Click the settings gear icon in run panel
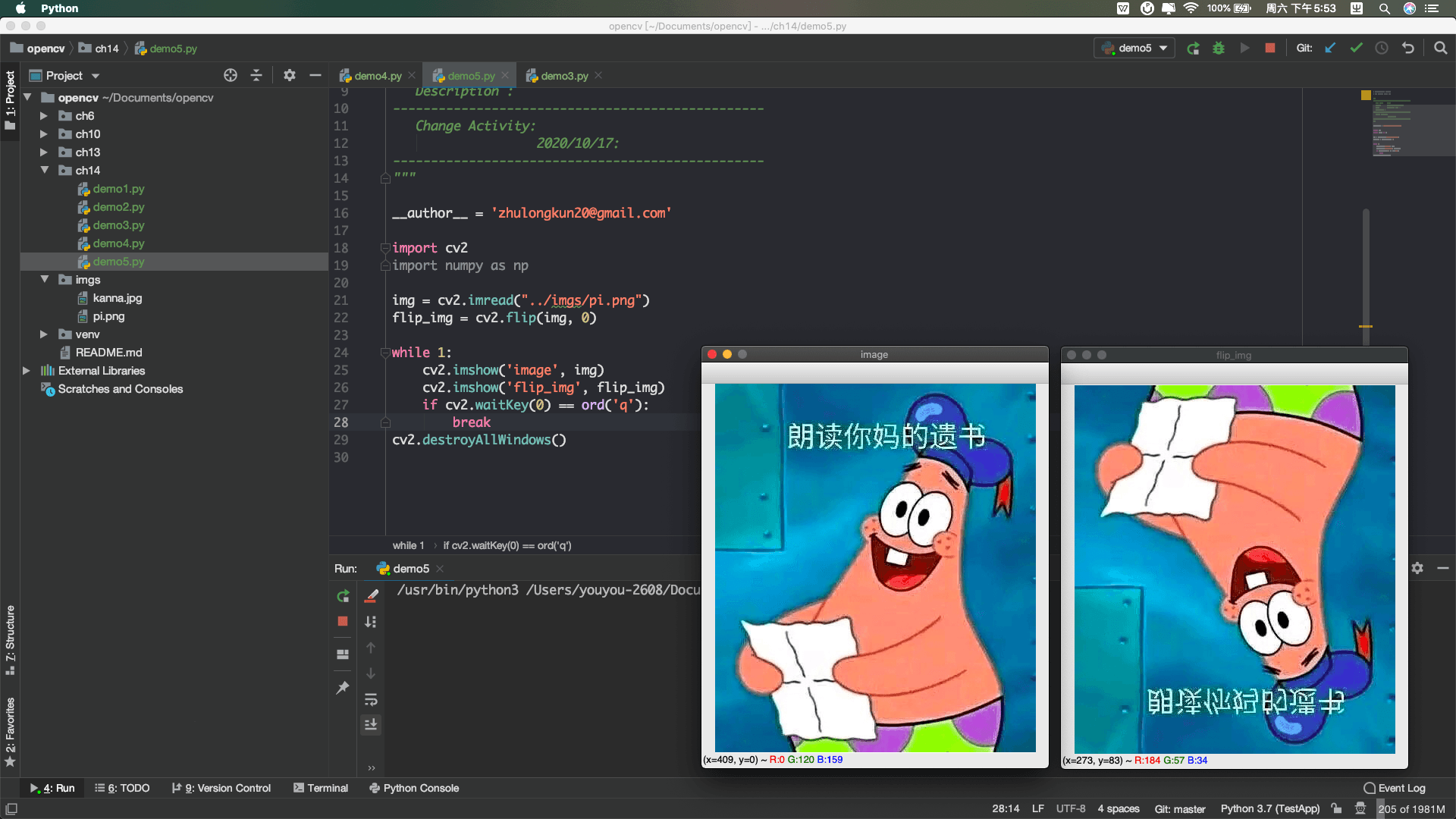 pos(1417,568)
